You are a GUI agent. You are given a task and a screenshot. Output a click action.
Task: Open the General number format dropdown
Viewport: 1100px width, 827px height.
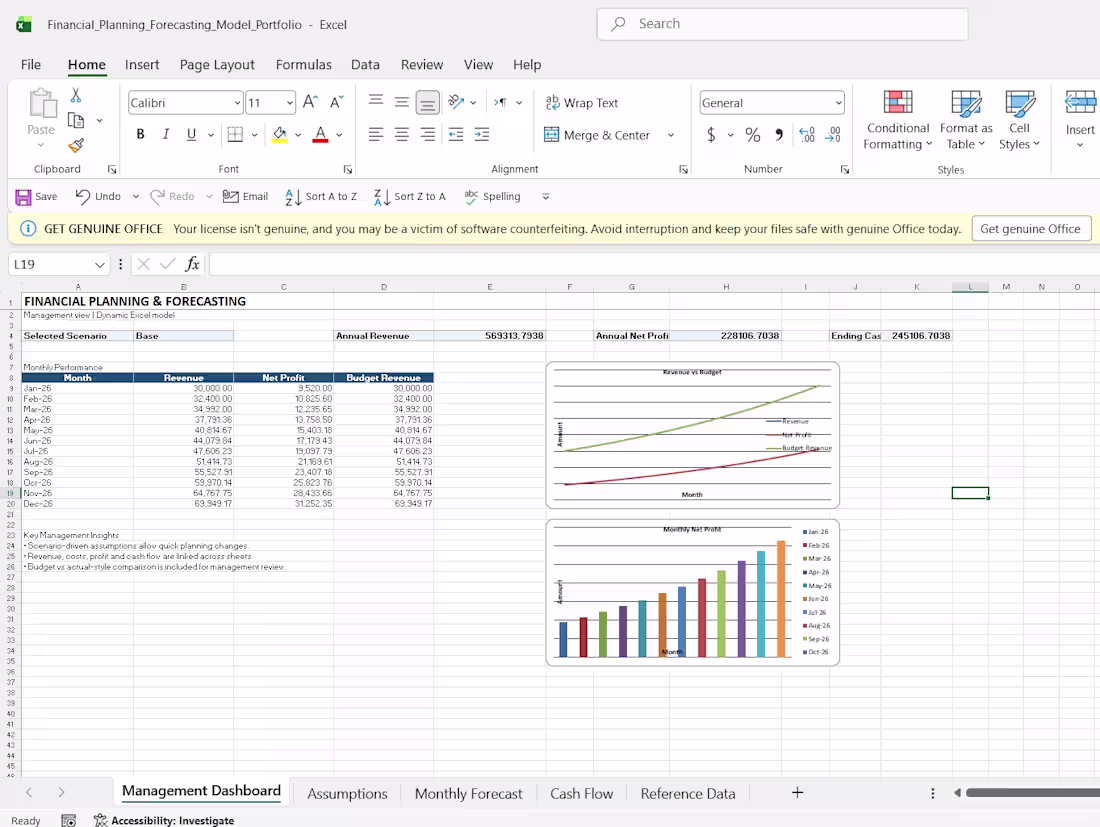(838, 103)
